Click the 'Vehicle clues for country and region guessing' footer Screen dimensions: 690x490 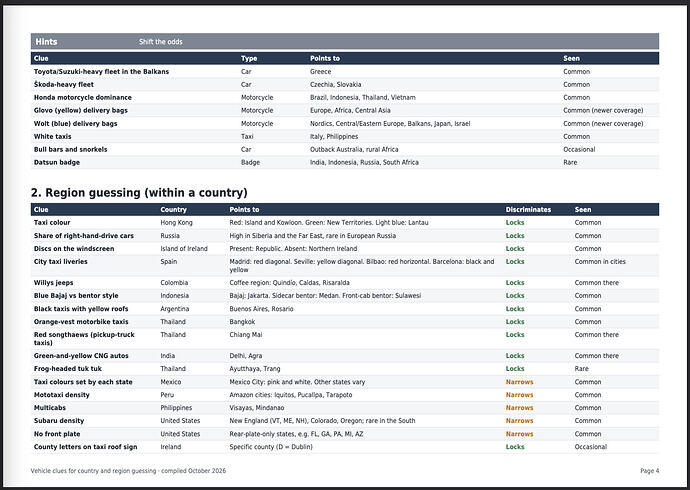pyautogui.click(x=93, y=471)
